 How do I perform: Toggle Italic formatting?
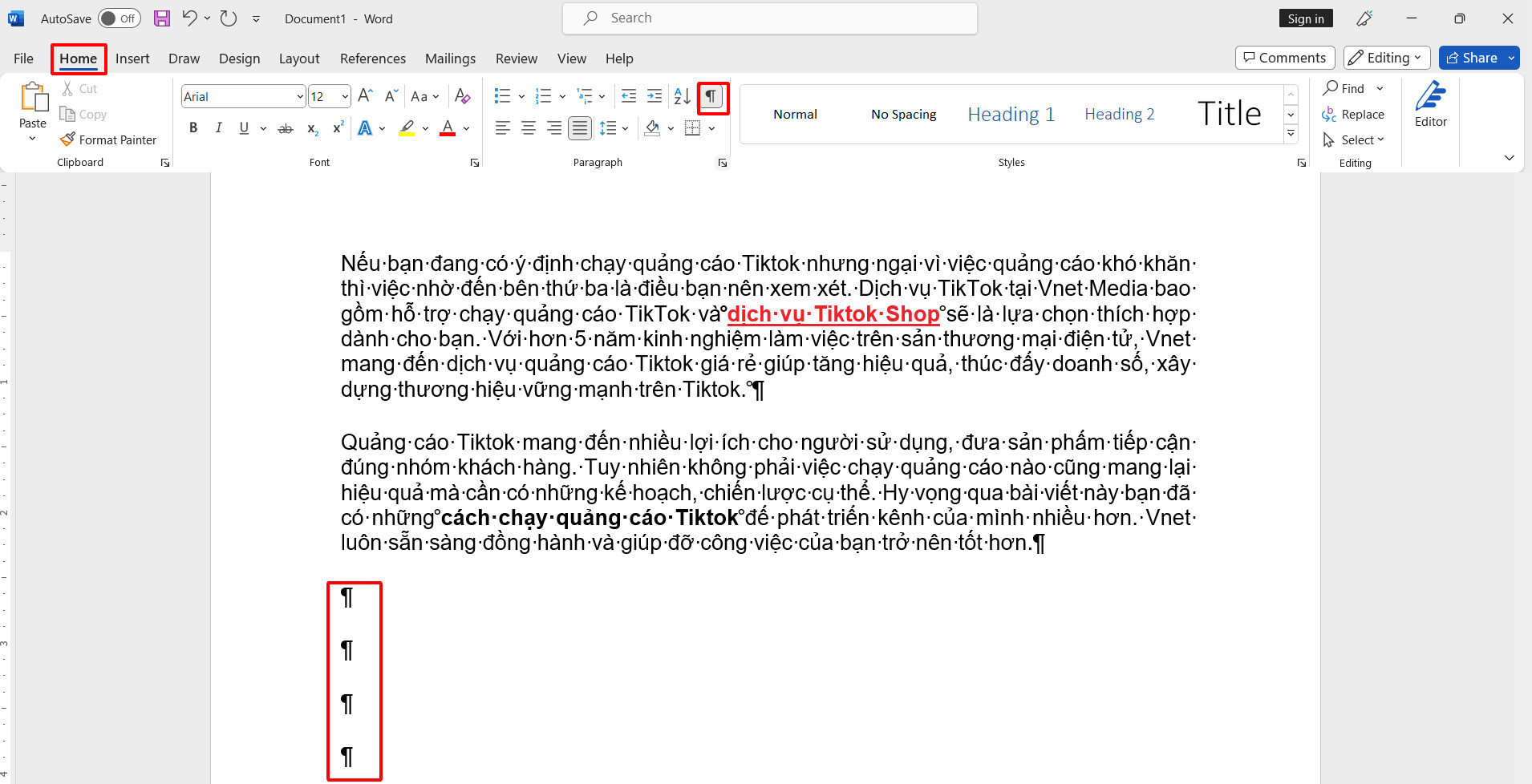(218, 127)
